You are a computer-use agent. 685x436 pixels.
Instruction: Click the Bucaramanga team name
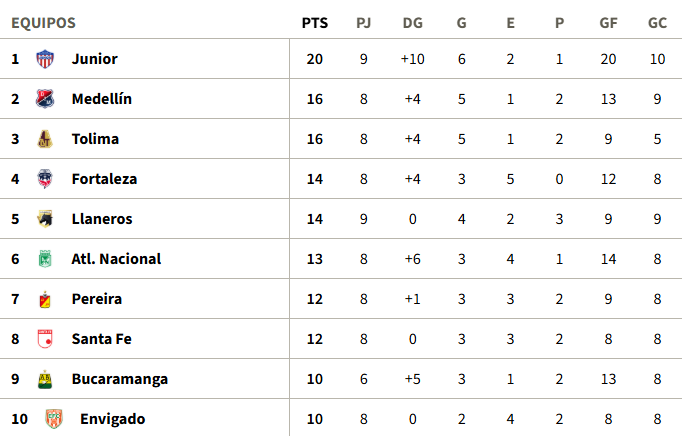coord(120,379)
